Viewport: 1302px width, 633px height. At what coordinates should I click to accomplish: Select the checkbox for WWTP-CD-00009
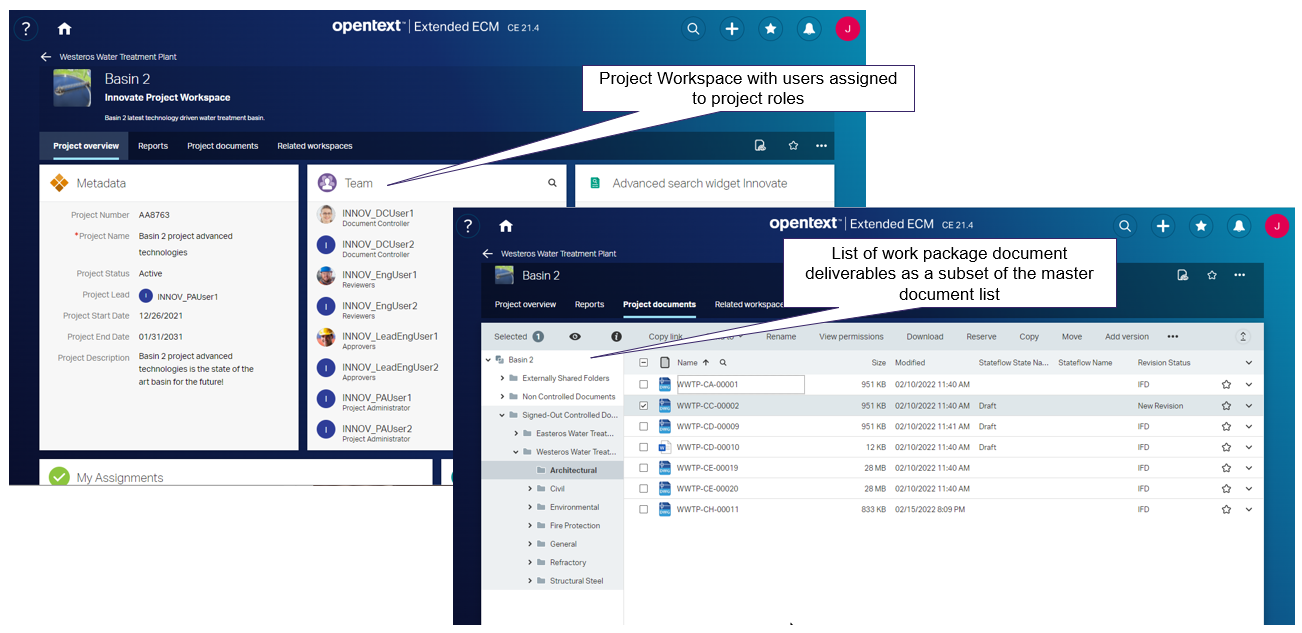coord(644,427)
